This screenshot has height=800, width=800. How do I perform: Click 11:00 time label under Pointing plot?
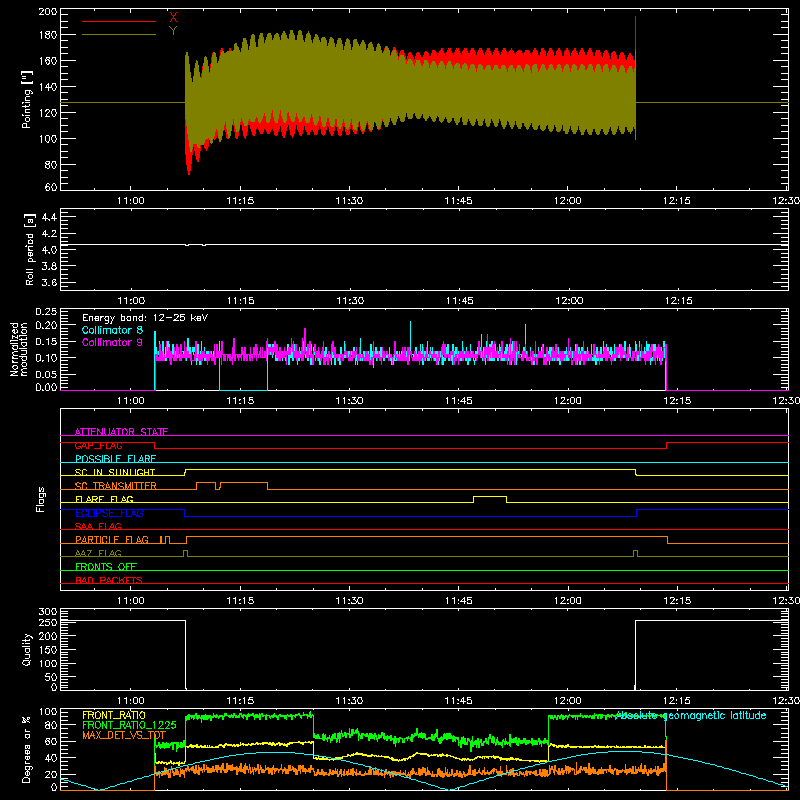point(131,201)
